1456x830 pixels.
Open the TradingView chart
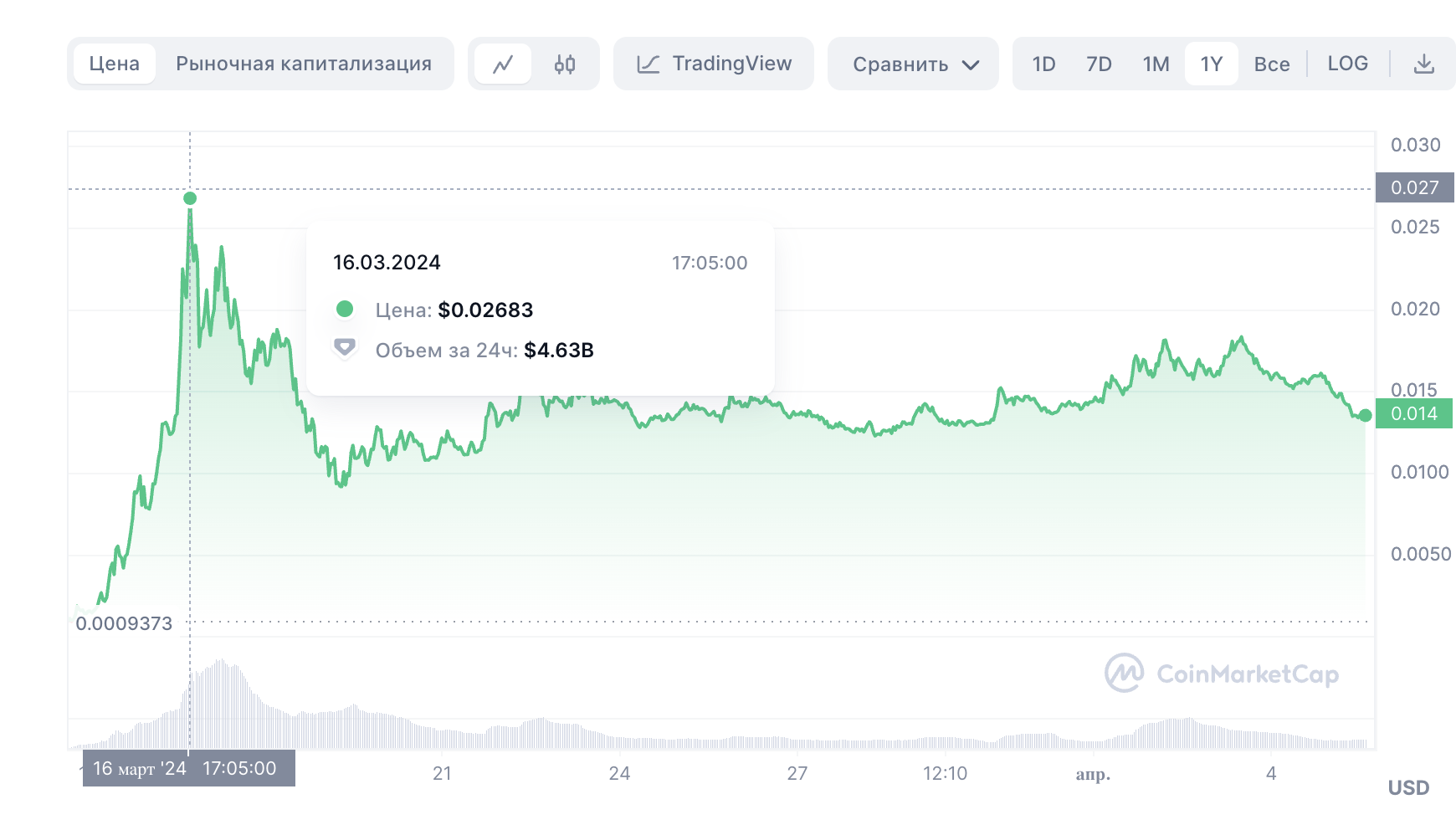(714, 64)
